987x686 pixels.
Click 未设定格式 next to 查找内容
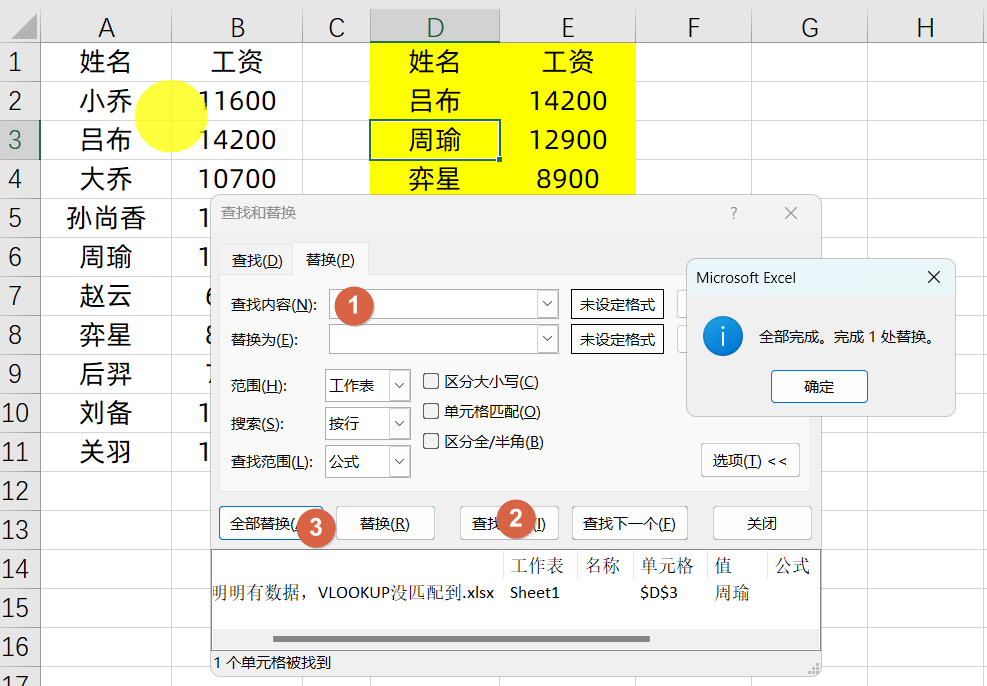(x=618, y=305)
